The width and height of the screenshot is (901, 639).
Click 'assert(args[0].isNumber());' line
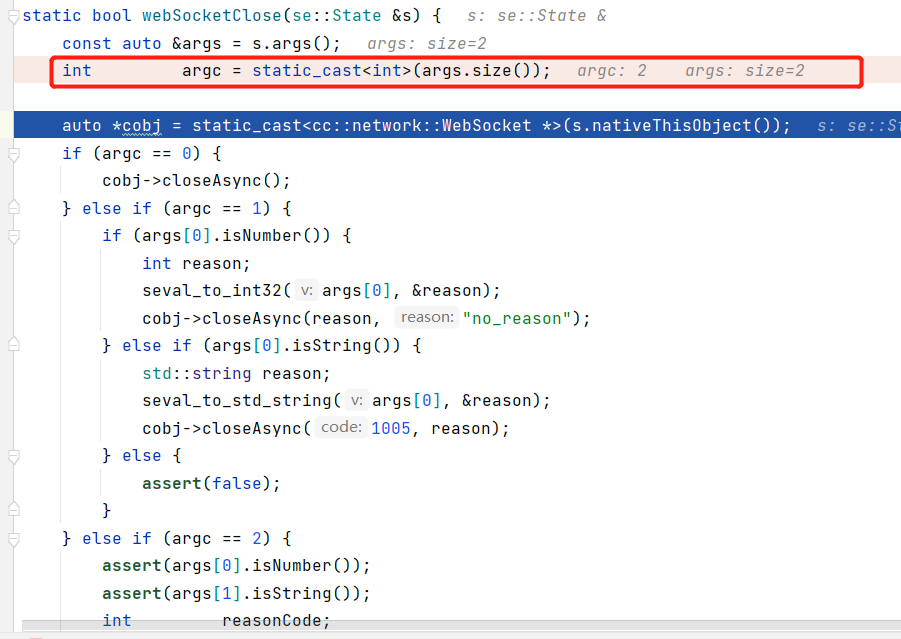[x=236, y=566]
